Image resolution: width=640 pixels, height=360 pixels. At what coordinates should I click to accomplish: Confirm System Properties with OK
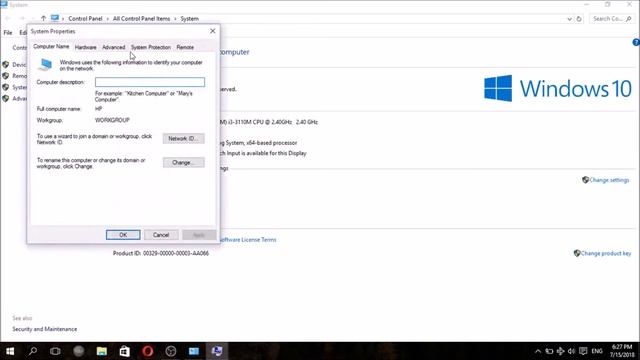click(123, 235)
